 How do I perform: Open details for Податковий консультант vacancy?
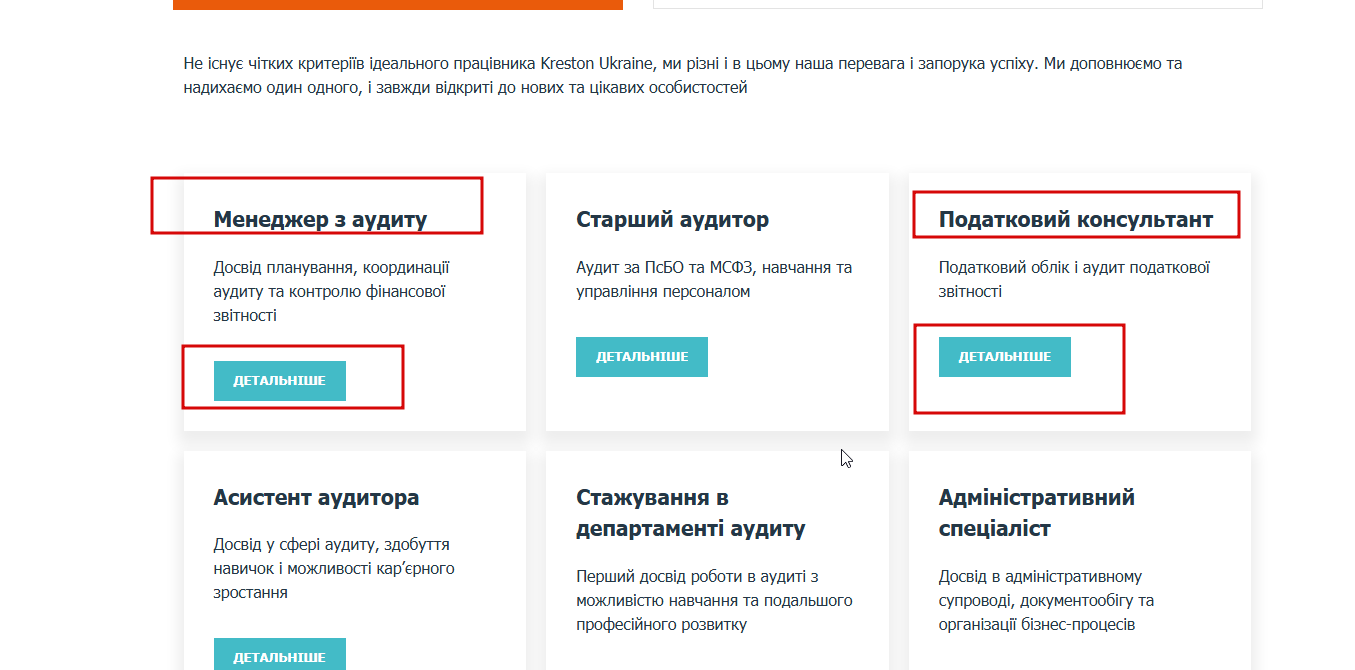tap(1005, 357)
